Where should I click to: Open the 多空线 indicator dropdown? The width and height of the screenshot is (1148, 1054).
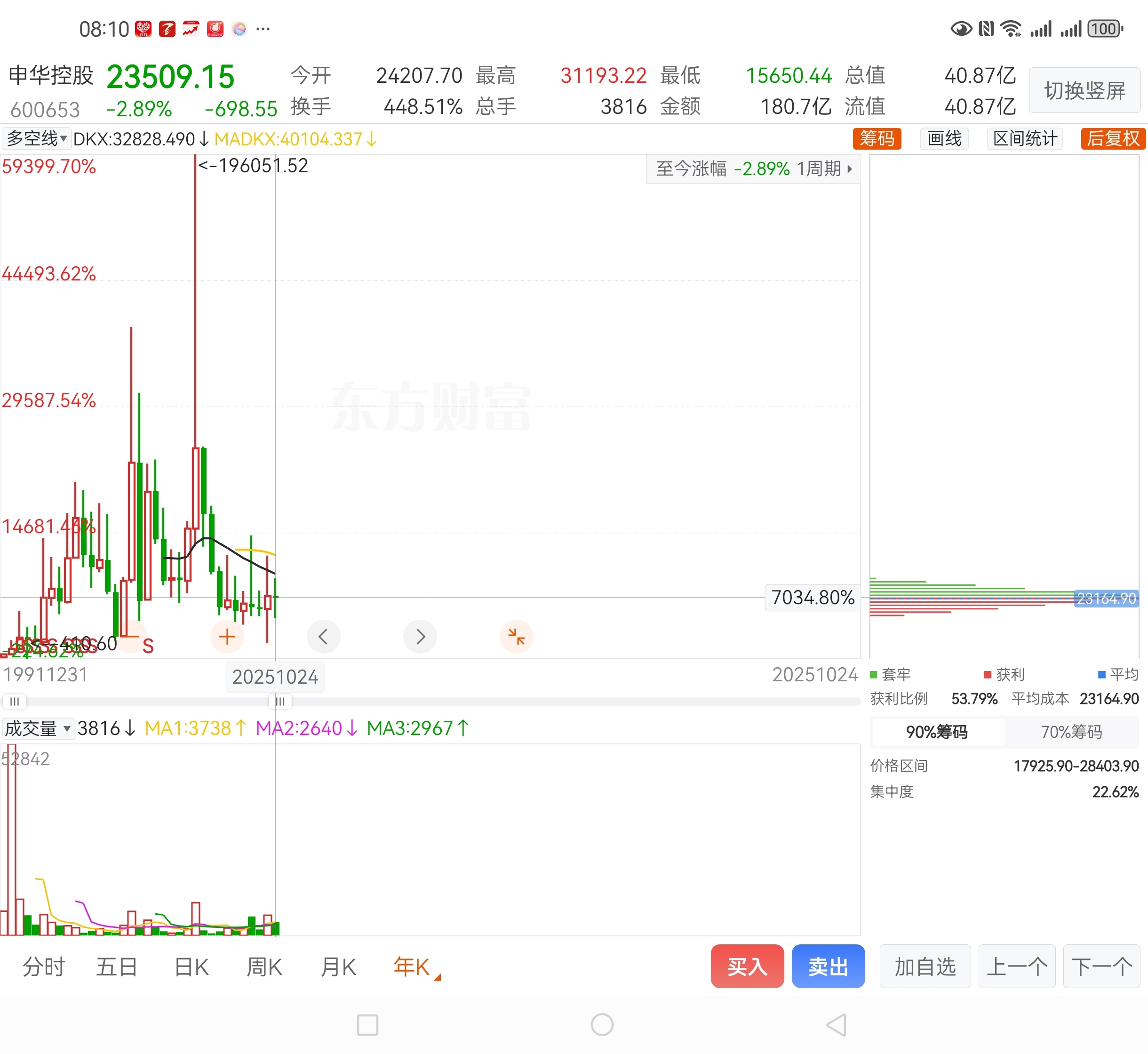click(x=37, y=139)
